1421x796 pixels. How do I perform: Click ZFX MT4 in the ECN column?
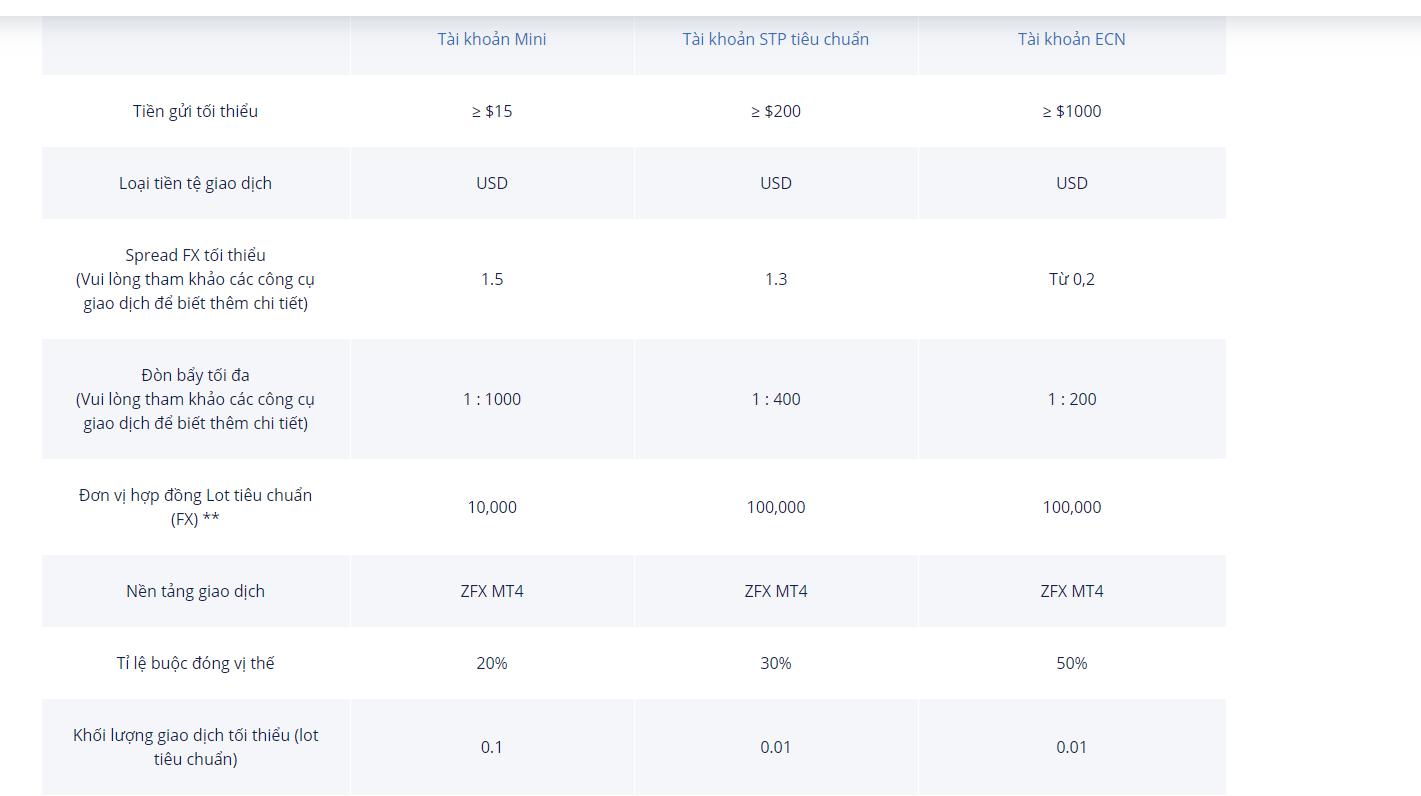1072,591
